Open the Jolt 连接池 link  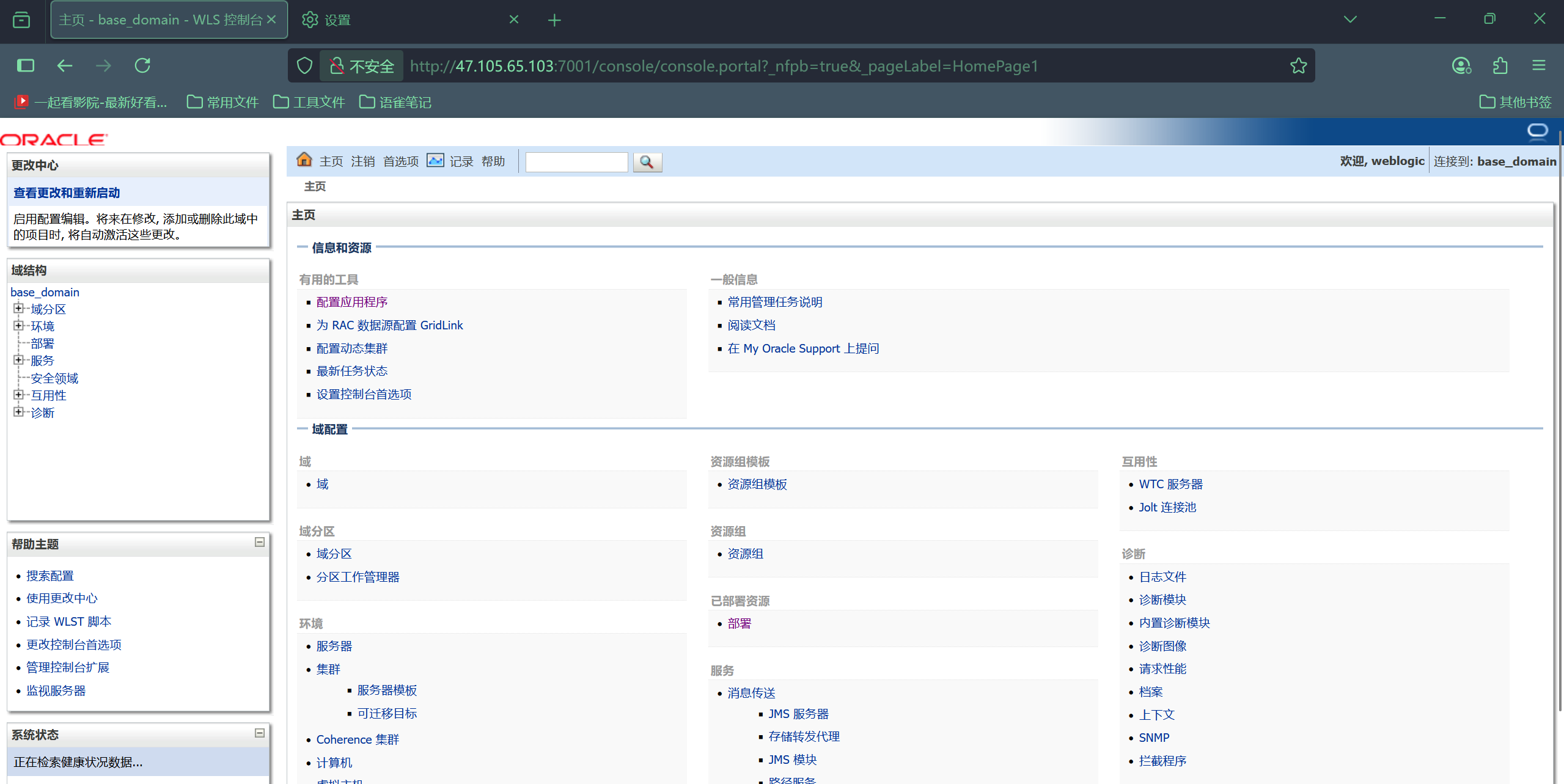[x=1167, y=507]
